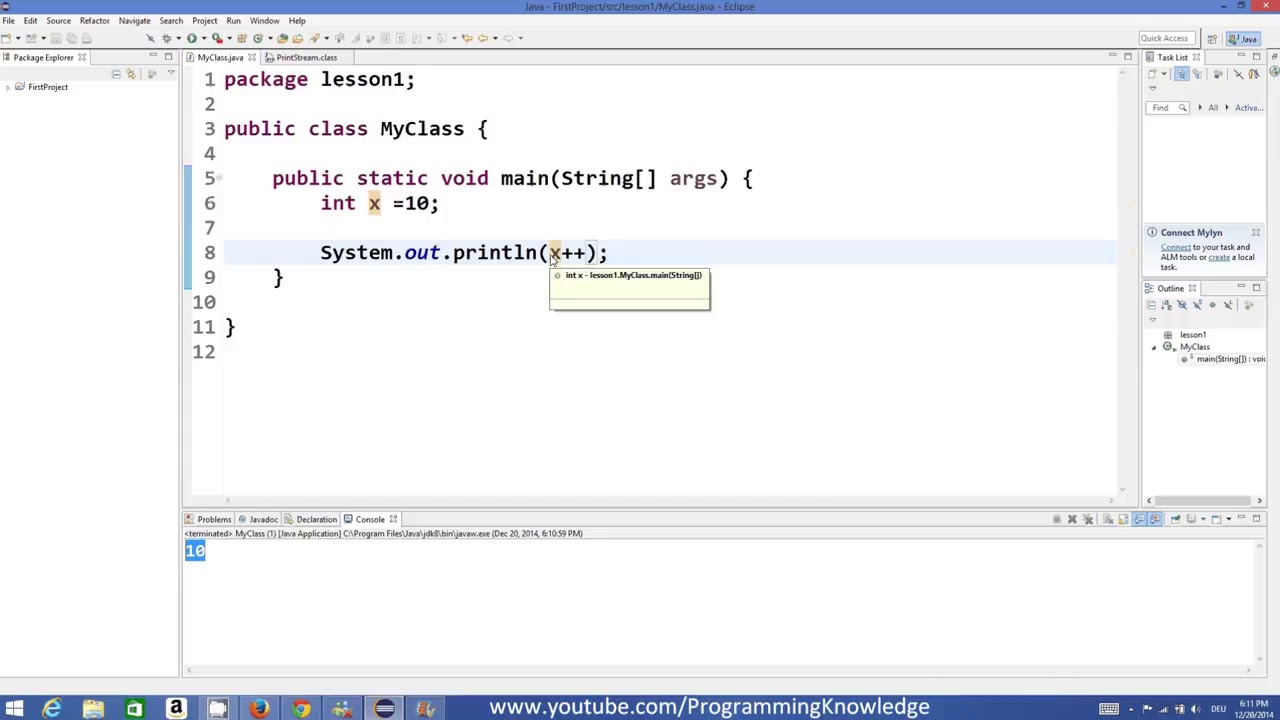Click the Debug bug toolbar icon
Viewport: 1280px width, 720px height.
(167, 38)
